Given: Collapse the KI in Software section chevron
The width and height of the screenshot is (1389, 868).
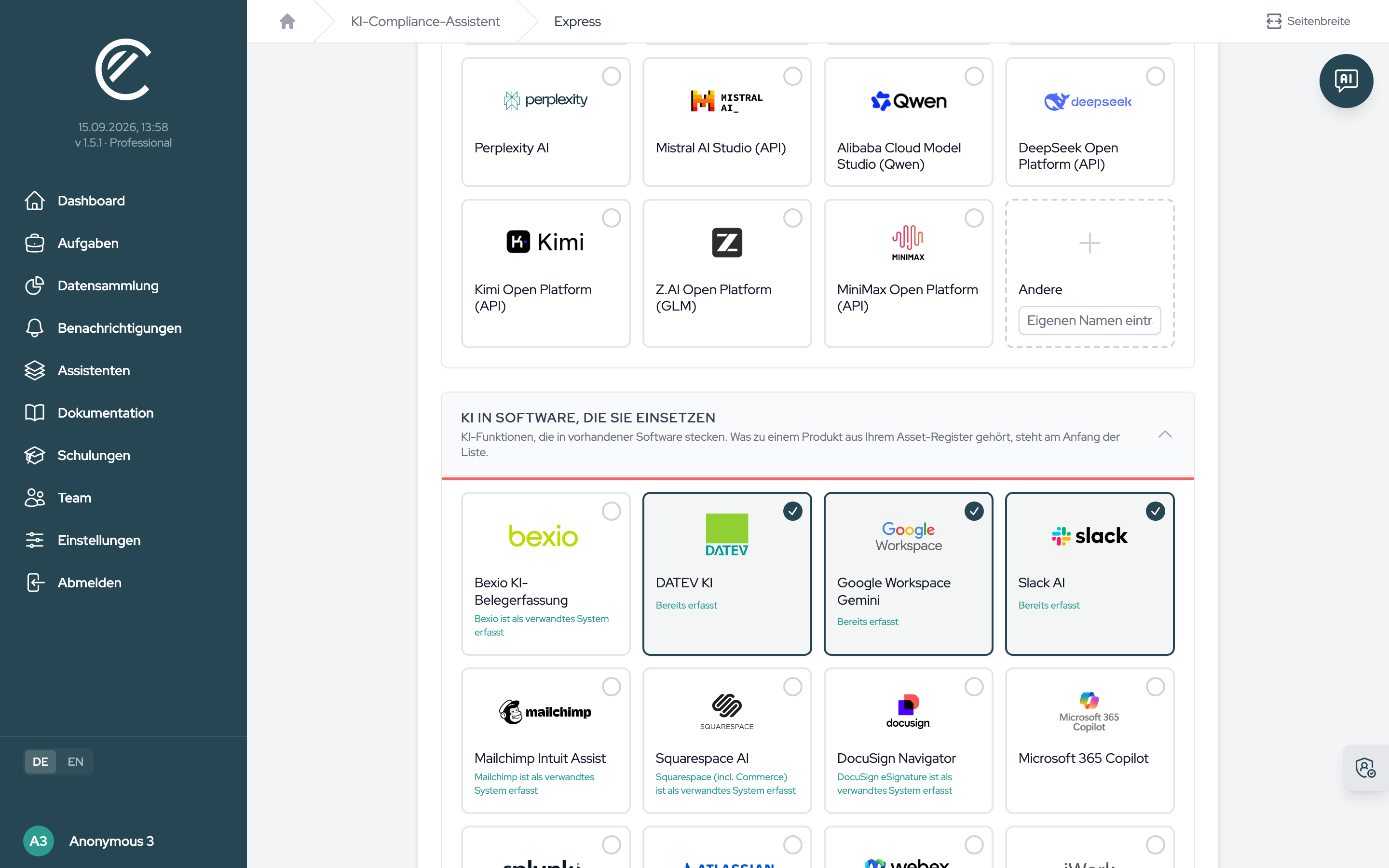Looking at the screenshot, I should [1165, 434].
